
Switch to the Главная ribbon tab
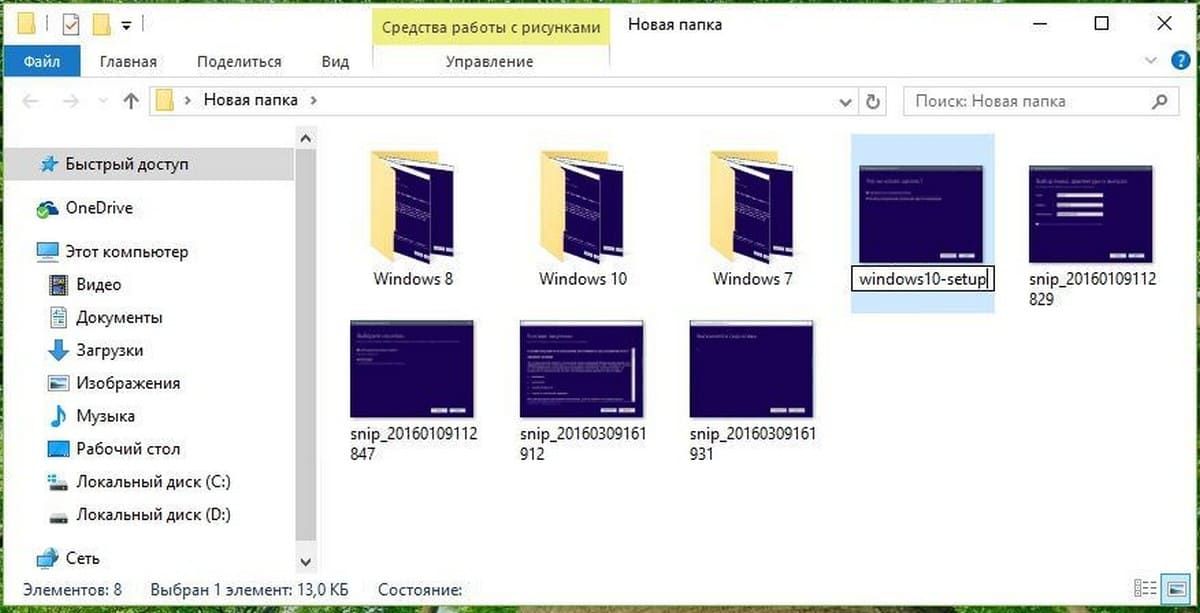point(128,61)
